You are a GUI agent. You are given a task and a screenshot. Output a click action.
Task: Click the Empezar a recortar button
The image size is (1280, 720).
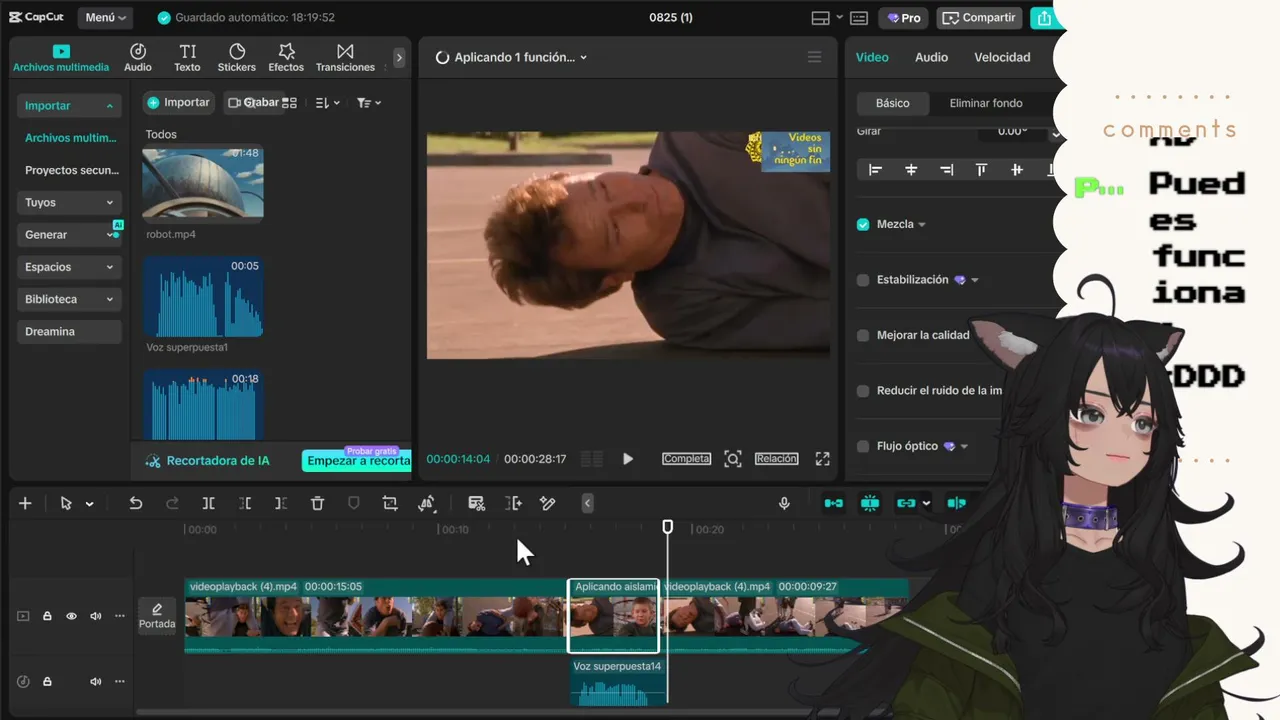click(x=357, y=461)
